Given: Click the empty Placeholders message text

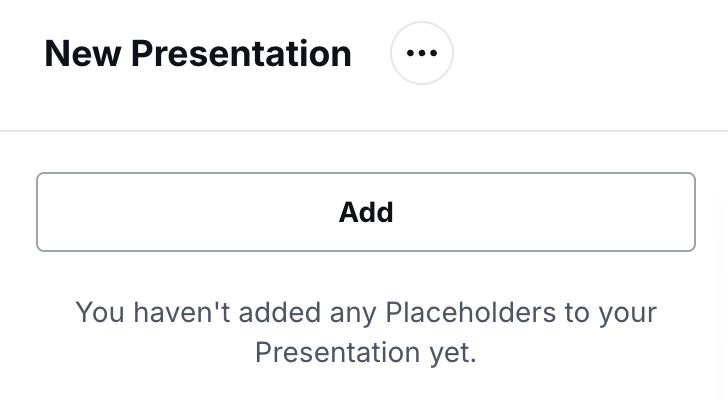Looking at the screenshot, I should [x=366, y=332].
